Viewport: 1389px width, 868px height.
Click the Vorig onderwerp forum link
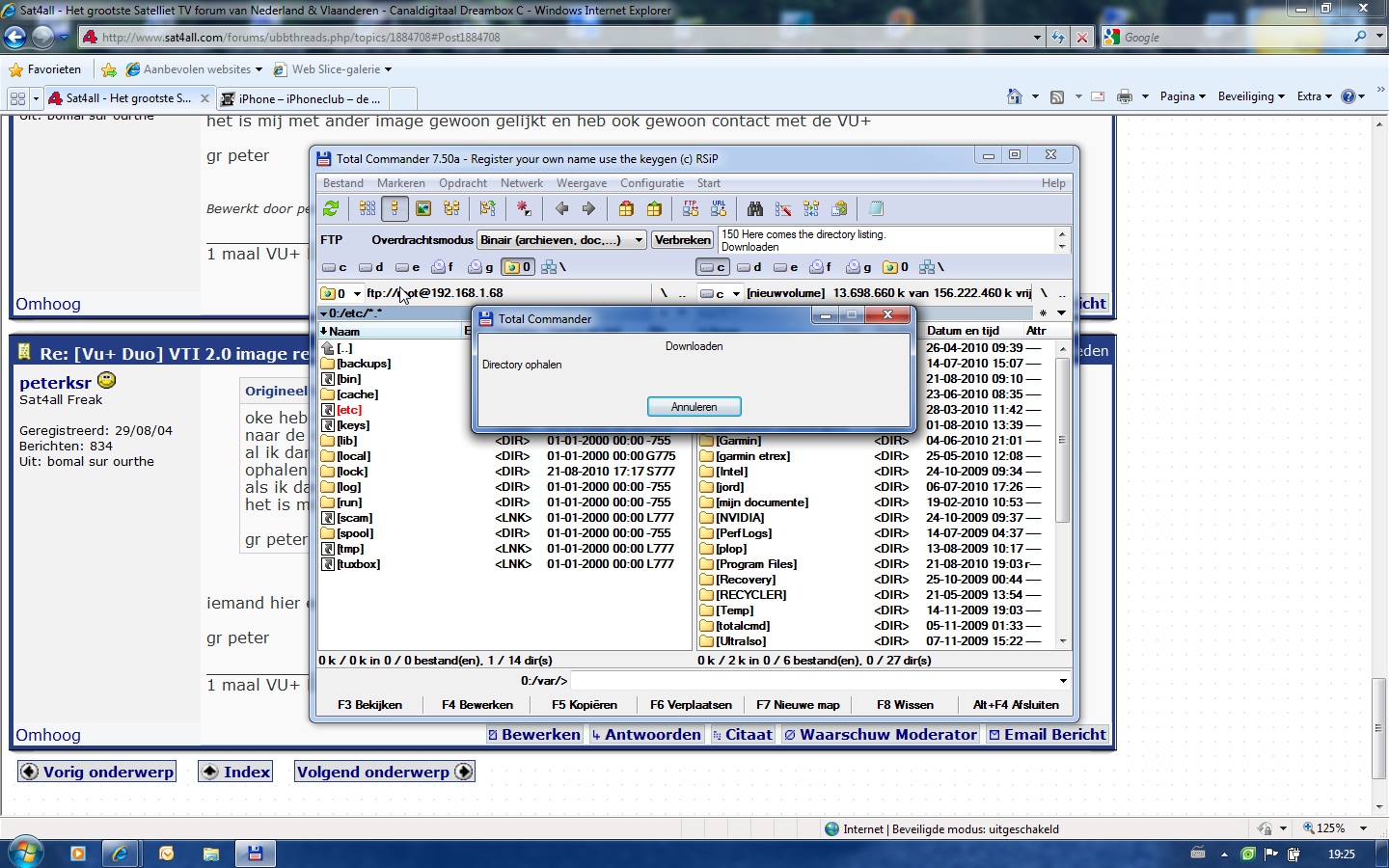point(97,772)
